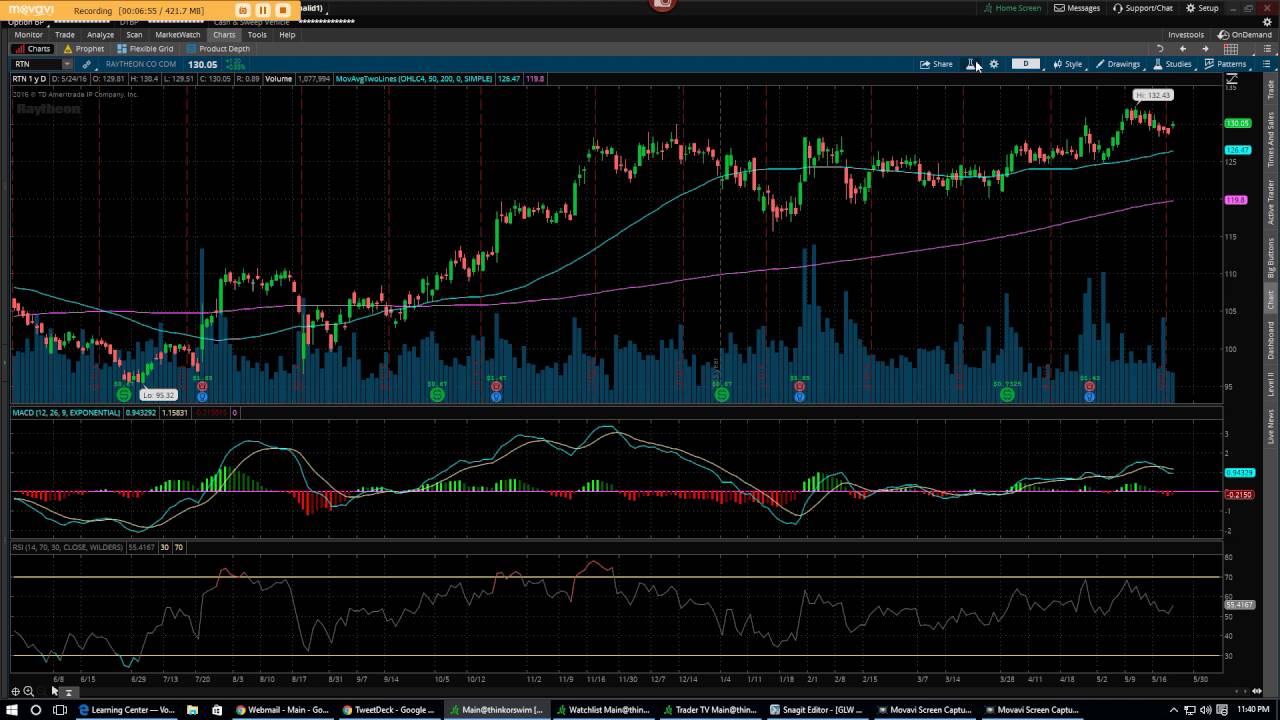
Task: Expand the symbol selector dropdown arrow
Action: 67,64
